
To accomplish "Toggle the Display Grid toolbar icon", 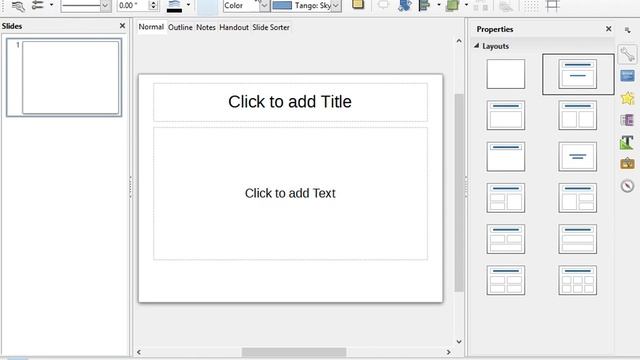I will click(531, 6).
